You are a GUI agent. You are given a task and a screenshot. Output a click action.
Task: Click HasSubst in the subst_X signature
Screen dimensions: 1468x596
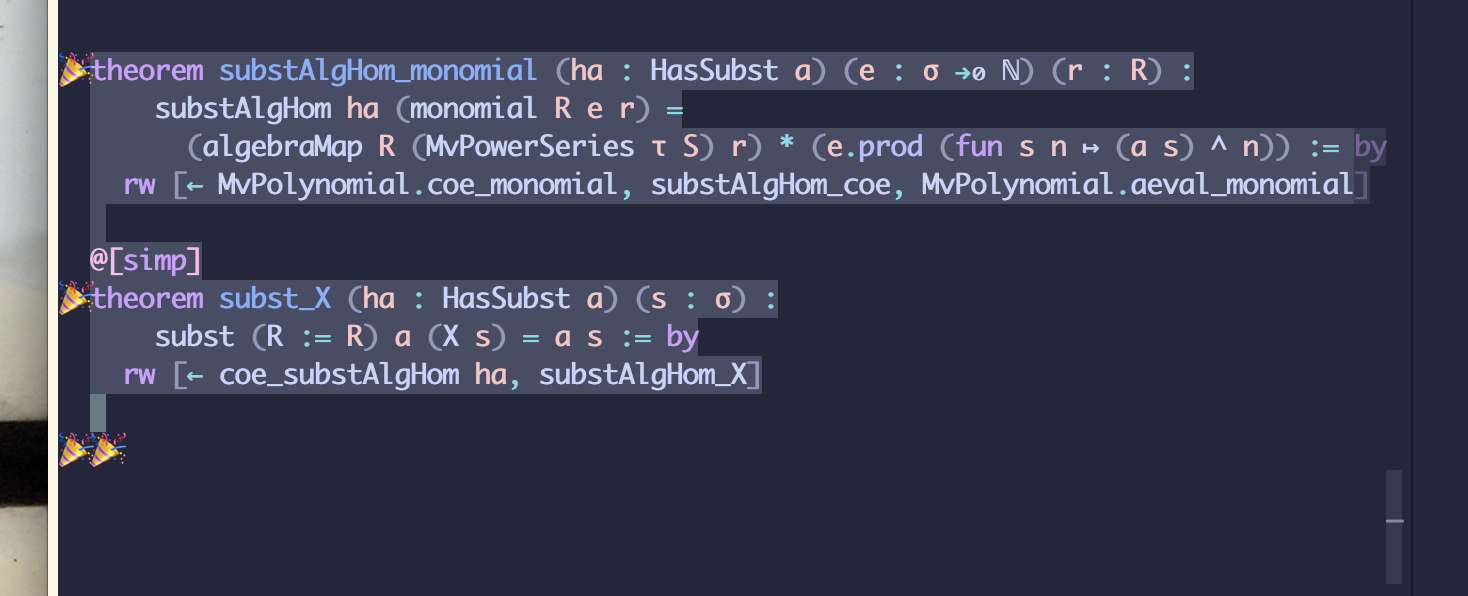pos(507,298)
